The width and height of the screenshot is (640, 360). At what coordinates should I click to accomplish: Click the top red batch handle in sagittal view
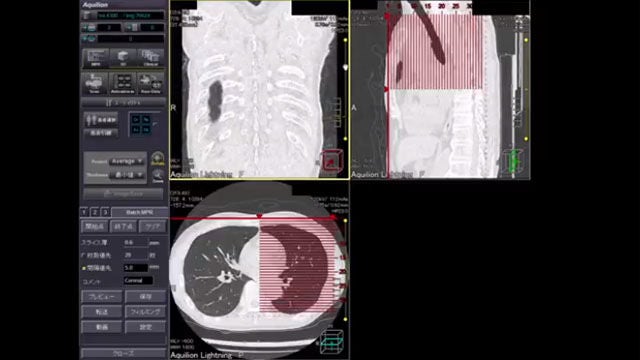point(387,17)
